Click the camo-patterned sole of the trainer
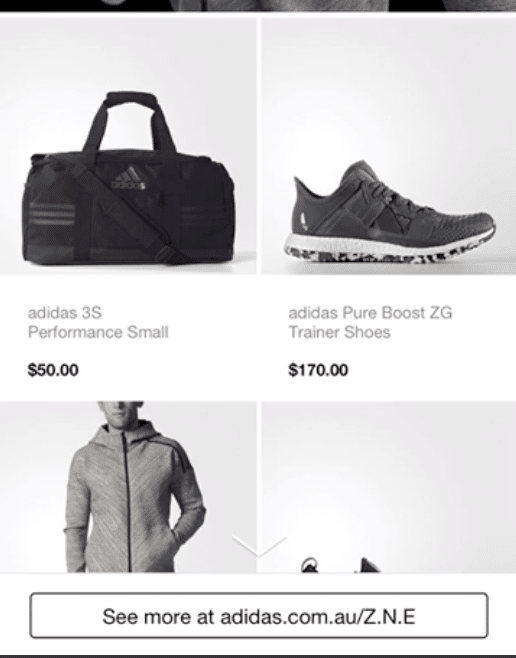Image resolution: width=516 pixels, height=658 pixels. [386, 255]
